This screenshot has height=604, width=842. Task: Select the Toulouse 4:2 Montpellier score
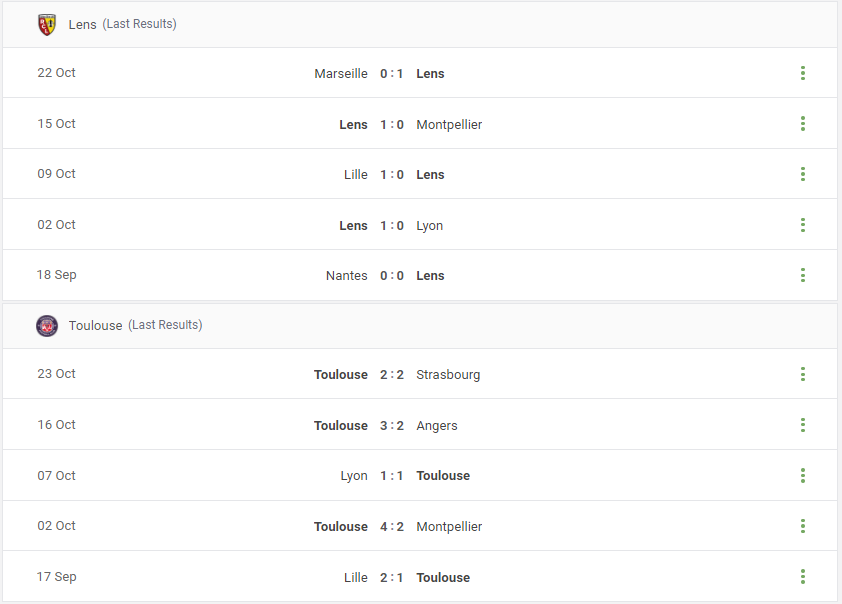pos(391,527)
